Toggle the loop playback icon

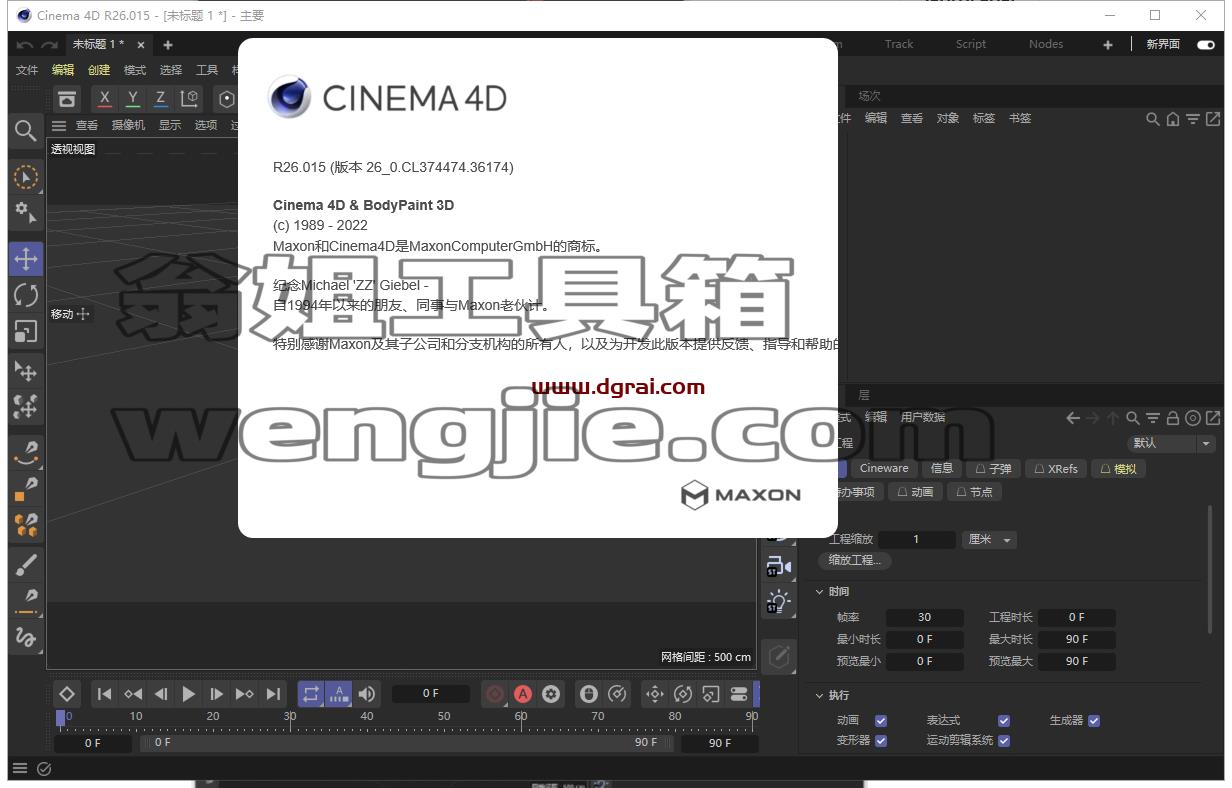311,694
